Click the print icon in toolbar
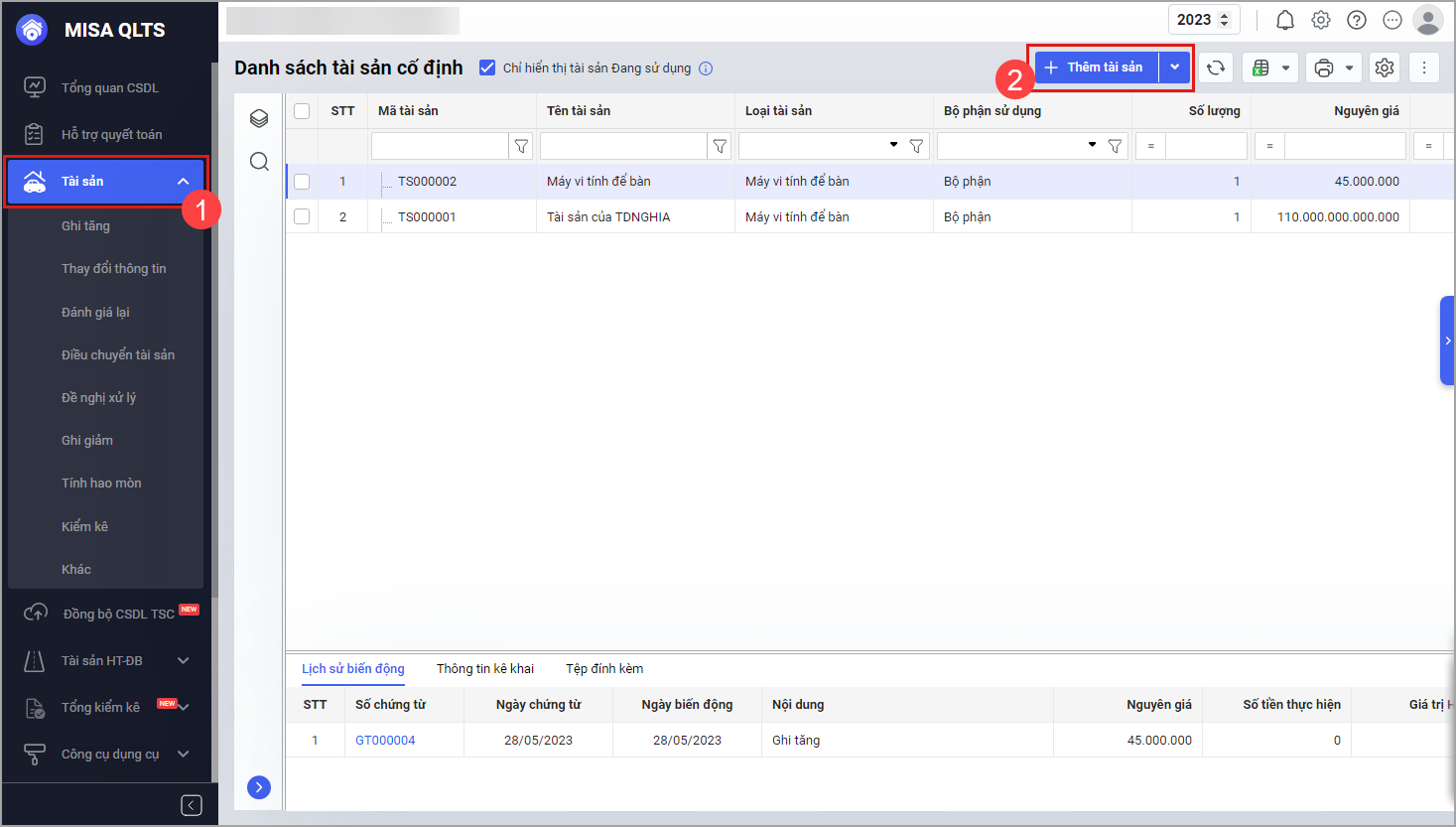The width and height of the screenshot is (1456, 827). point(1323,68)
